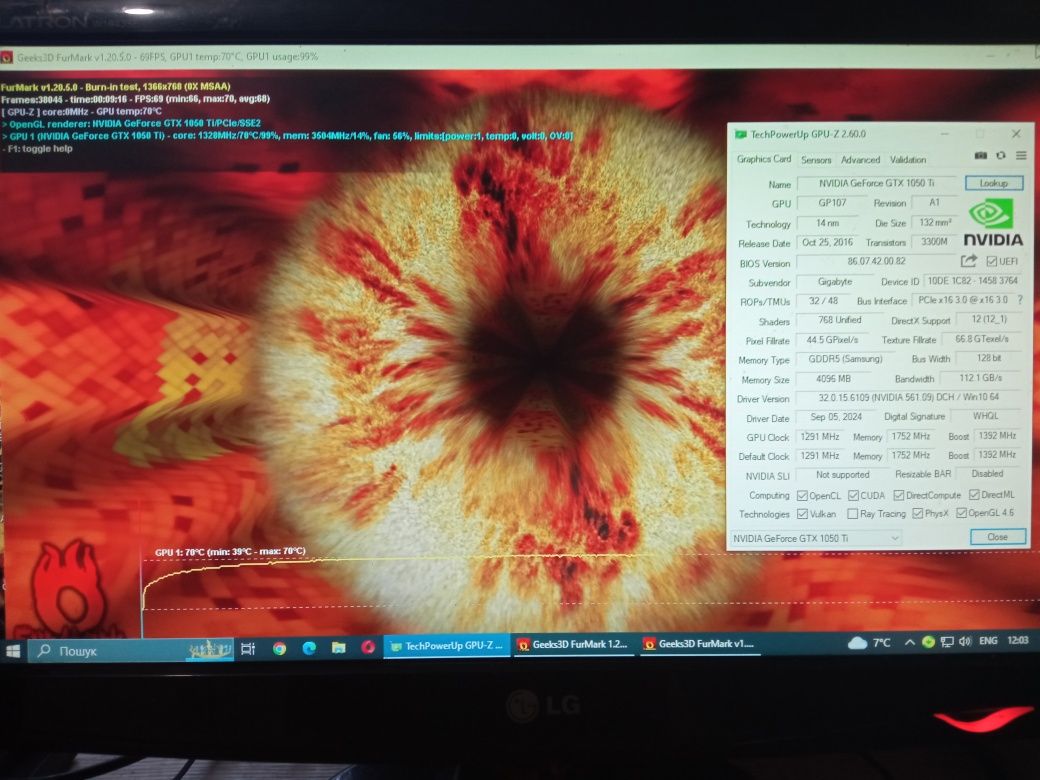The image size is (1040, 780).
Task: Click the Lookup button
Action: pos(994,182)
